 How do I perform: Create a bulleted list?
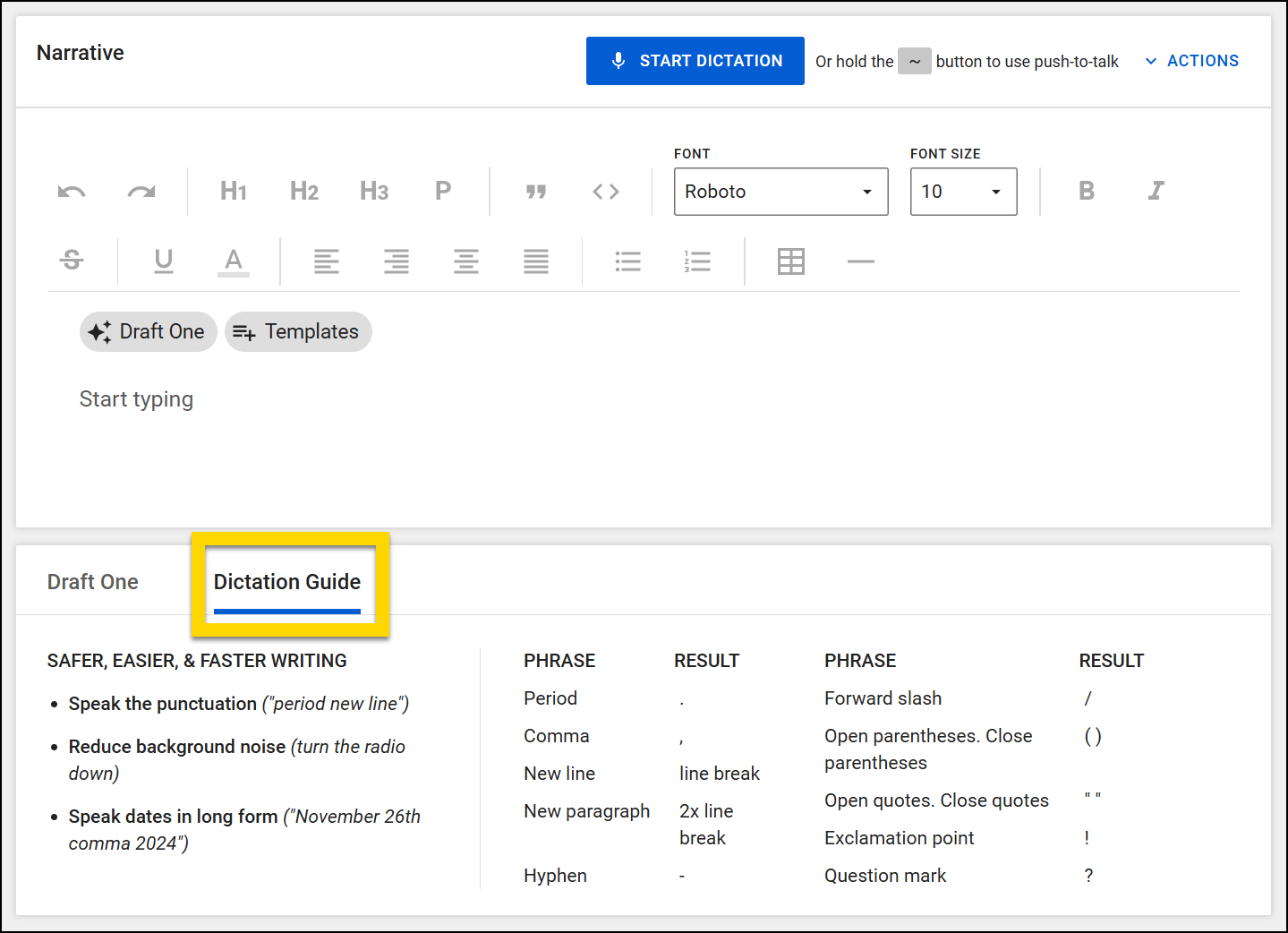pos(627,261)
